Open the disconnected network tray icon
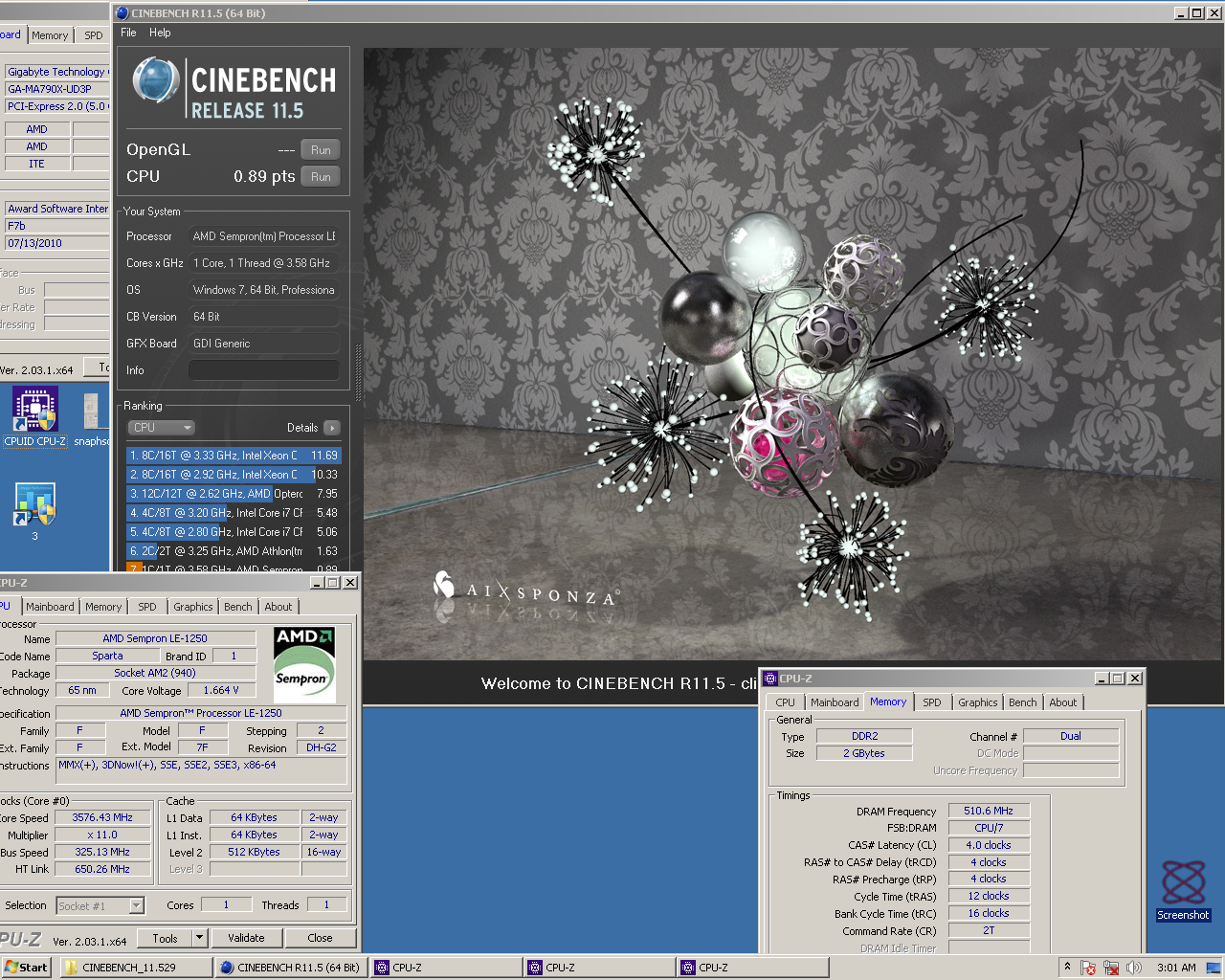 pyautogui.click(x=1111, y=968)
